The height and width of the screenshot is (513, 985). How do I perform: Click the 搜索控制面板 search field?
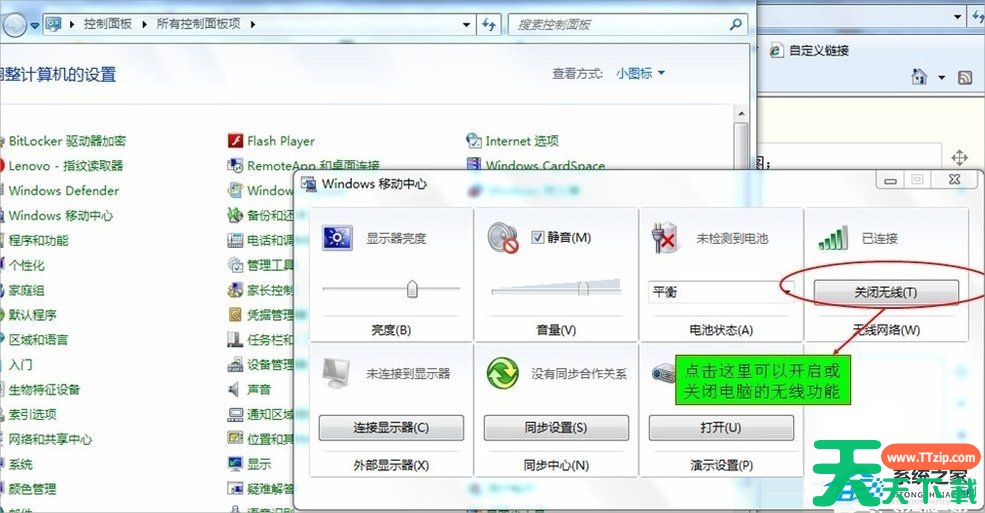click(x=620, y=24)
